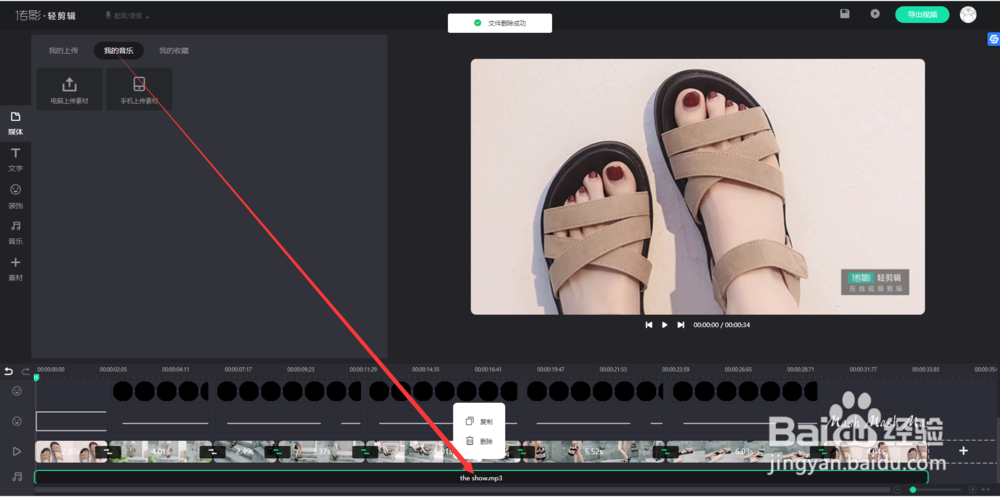This screenshot has width=1000, height=497.
Task: Select the 6.03s video clip on timeline
Action: [744, 452]
